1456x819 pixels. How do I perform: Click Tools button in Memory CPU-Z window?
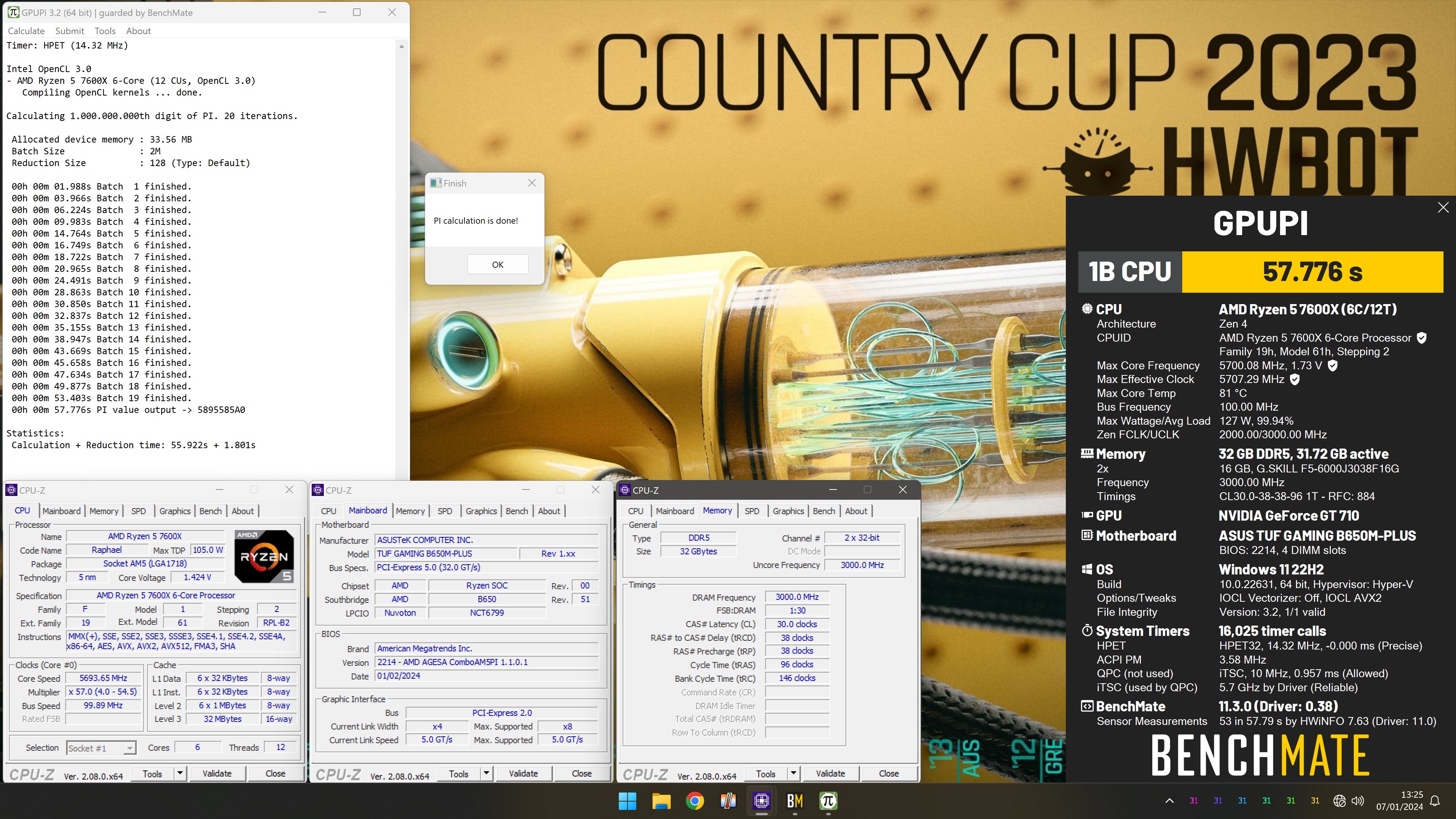(x=766, y=773)
